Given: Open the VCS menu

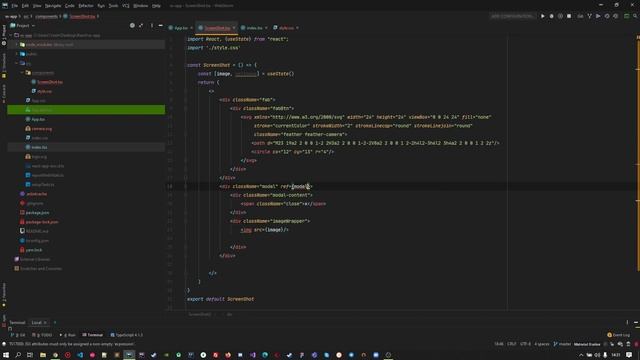Looking at the screenshot, I should click(126, 6).
